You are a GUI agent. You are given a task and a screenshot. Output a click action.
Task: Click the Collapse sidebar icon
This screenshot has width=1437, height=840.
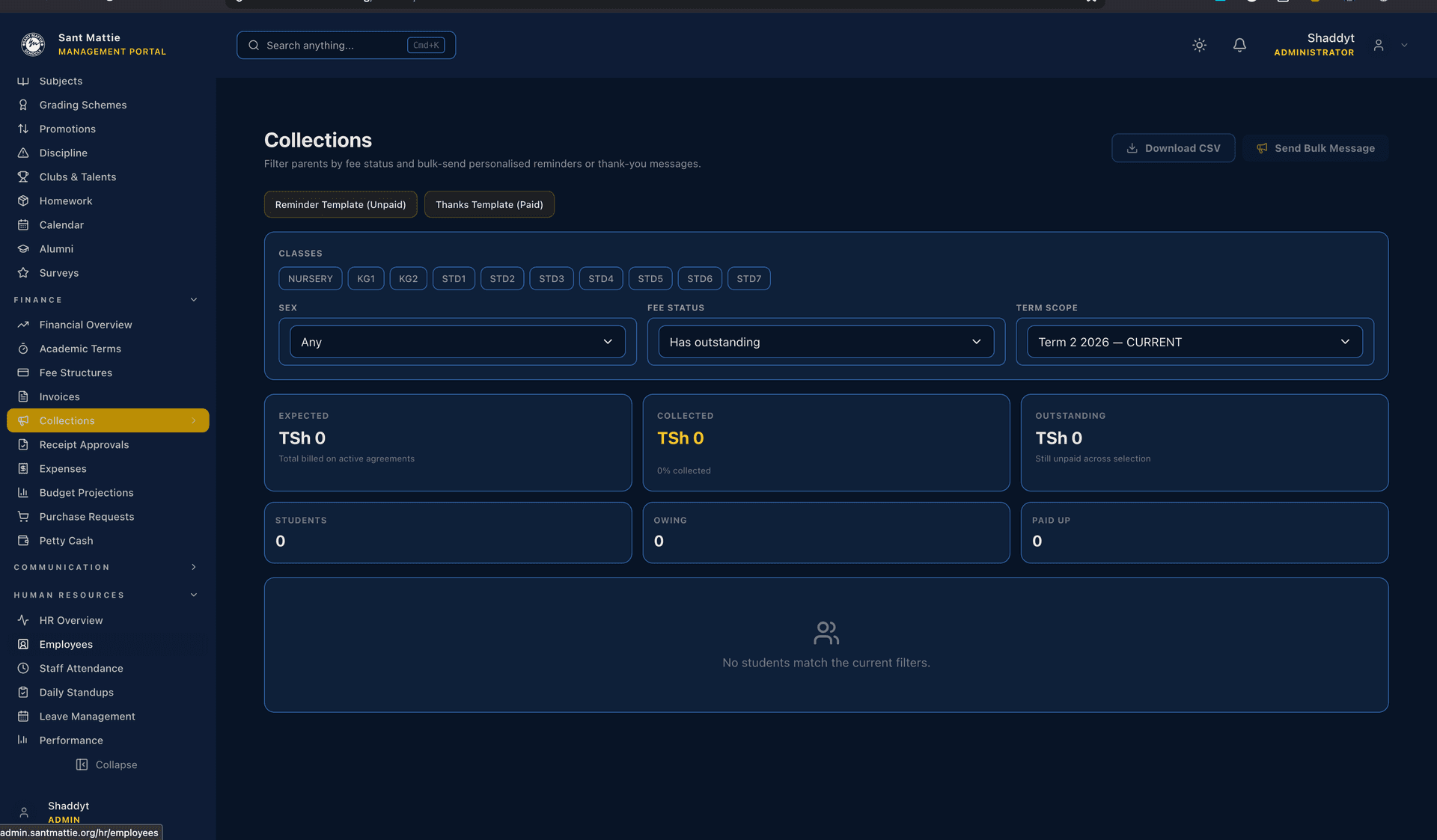[x=82, y=764]
